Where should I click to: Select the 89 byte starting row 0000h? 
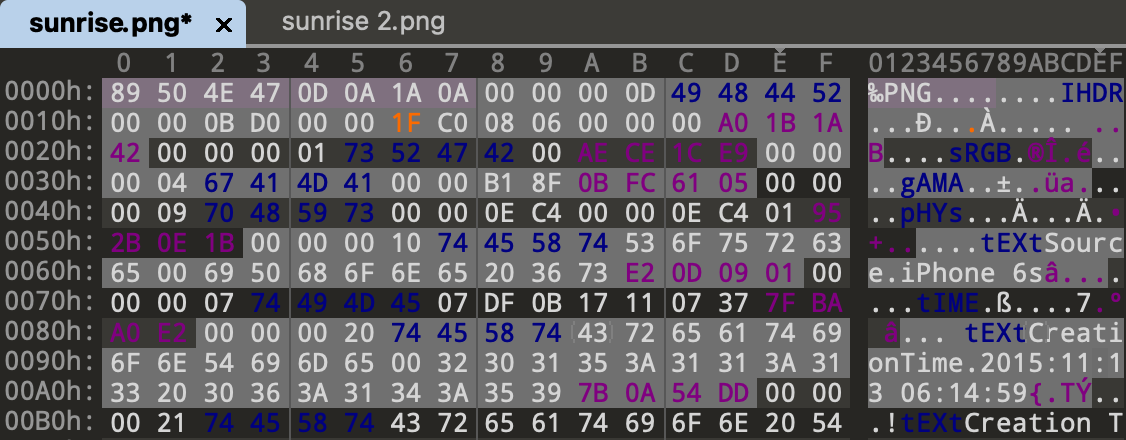124,93
